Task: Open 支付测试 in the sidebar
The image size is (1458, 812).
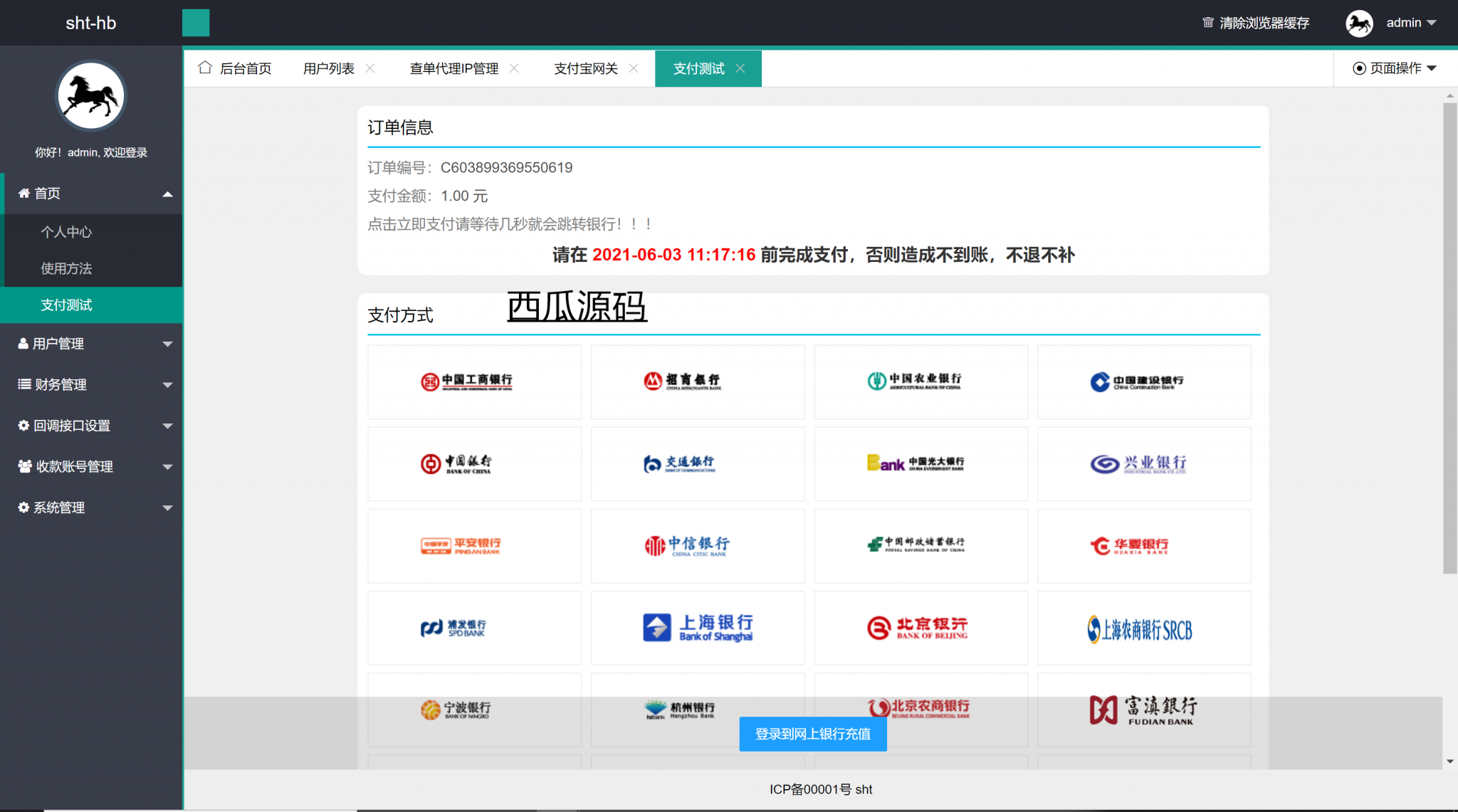Action: click(93, 305)
